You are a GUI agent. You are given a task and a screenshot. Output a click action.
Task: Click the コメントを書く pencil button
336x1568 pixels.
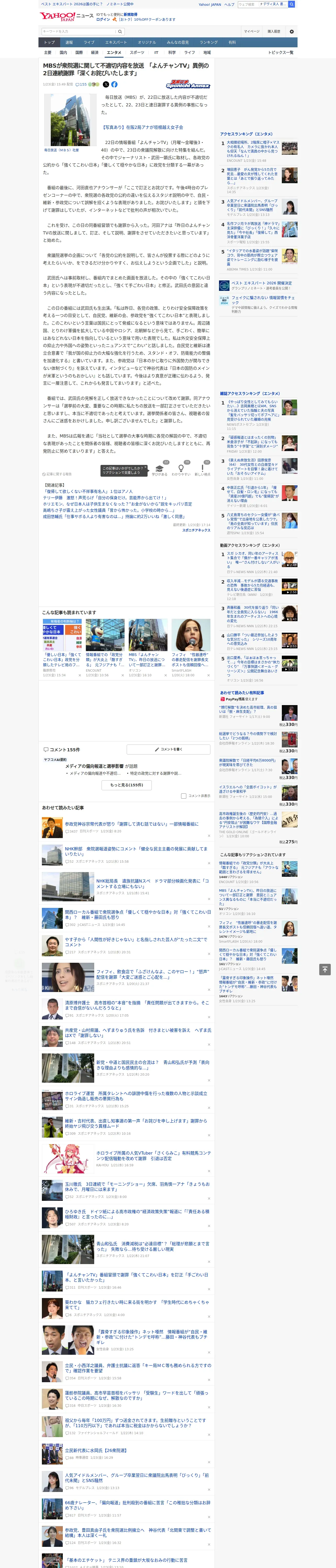[168, 749]
